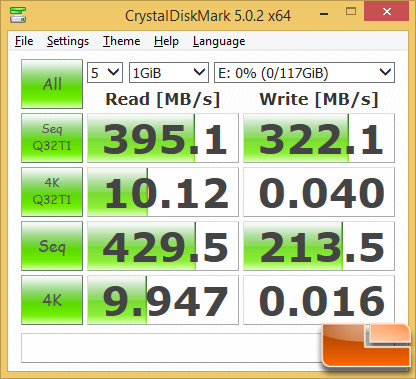
Task: Start the 4K Q32T1 benchmark
Action: tap(52, 192)
